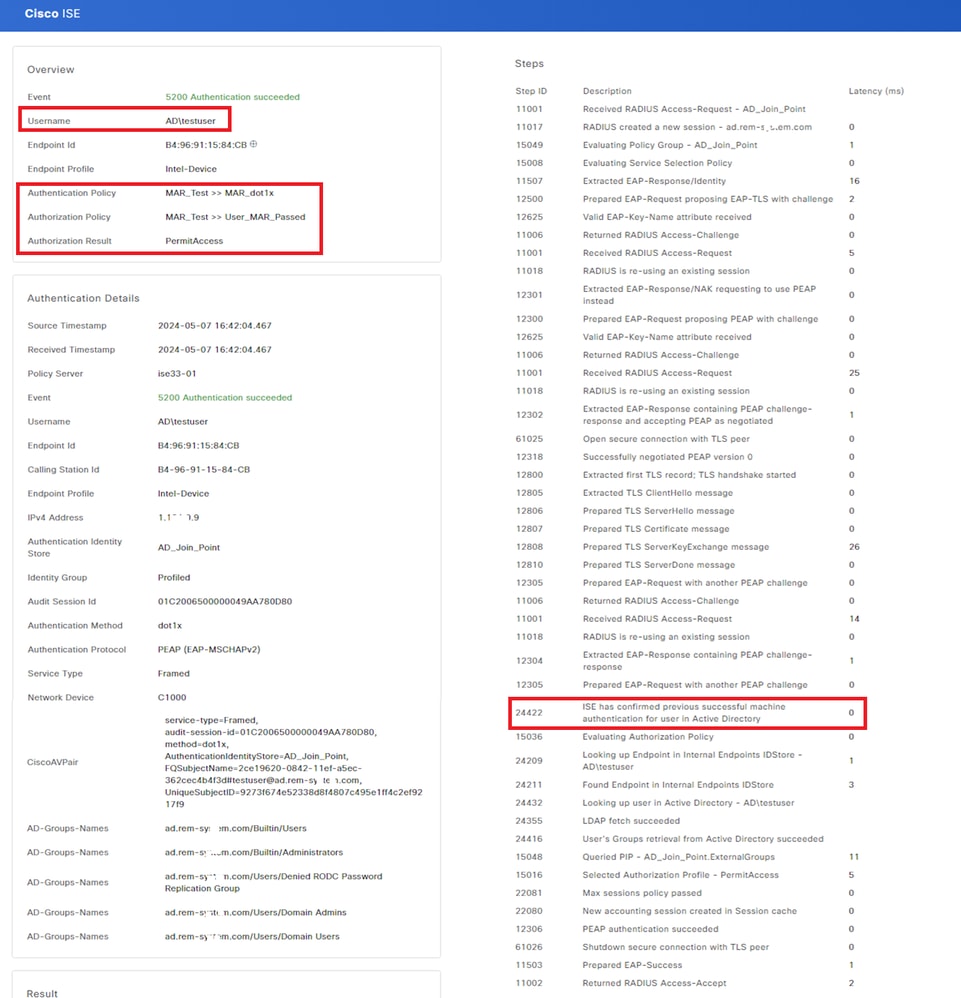
Task: Click the icon beside the Overview Endpoint Id
Action: tap(253, 144)
